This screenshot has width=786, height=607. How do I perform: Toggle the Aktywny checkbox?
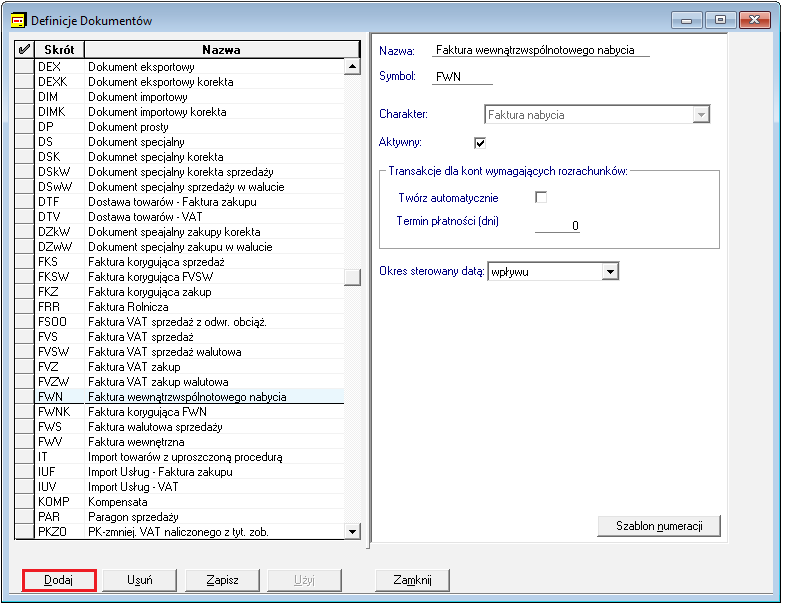coord(480,143)
